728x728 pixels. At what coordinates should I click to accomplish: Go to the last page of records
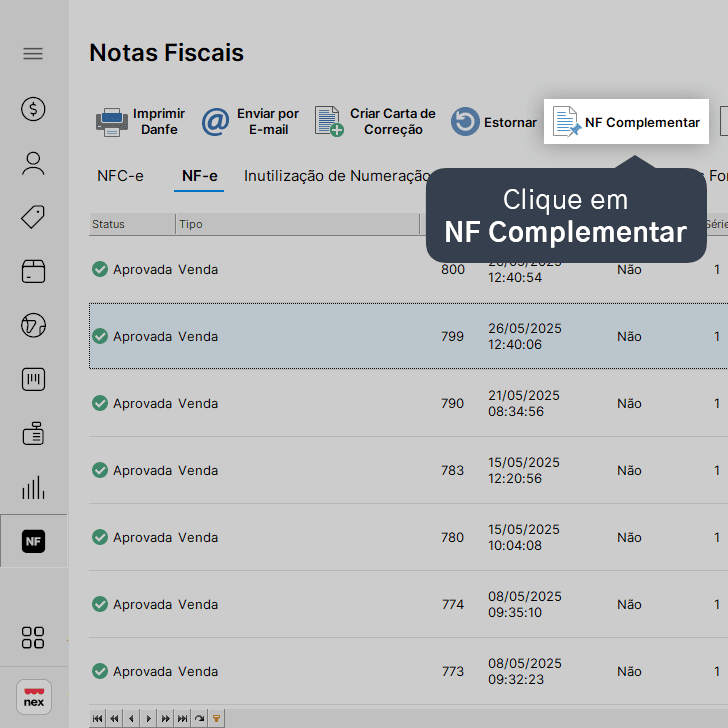click(182, 719)
